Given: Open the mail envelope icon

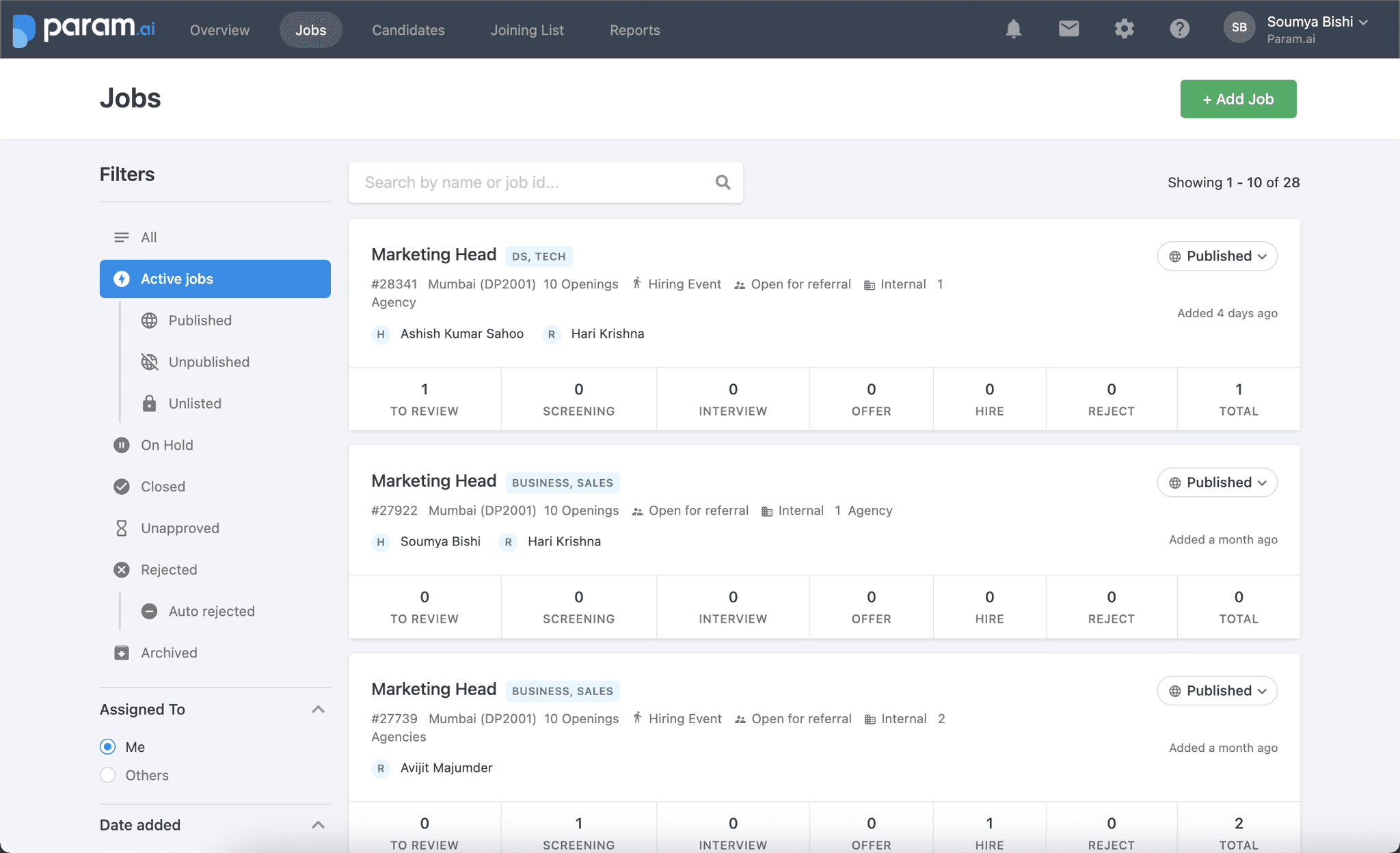Looking at the screenshot, I should click(1068, 29).
